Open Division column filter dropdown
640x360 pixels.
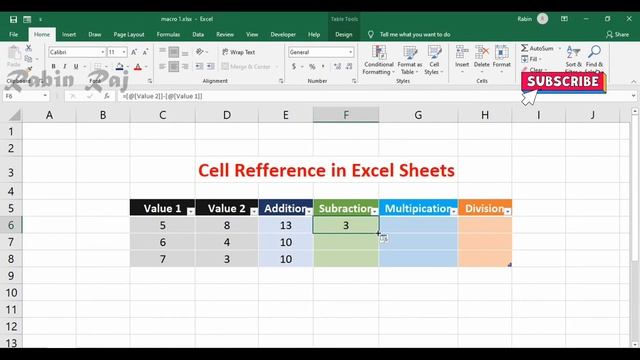(x=508, y=211)
